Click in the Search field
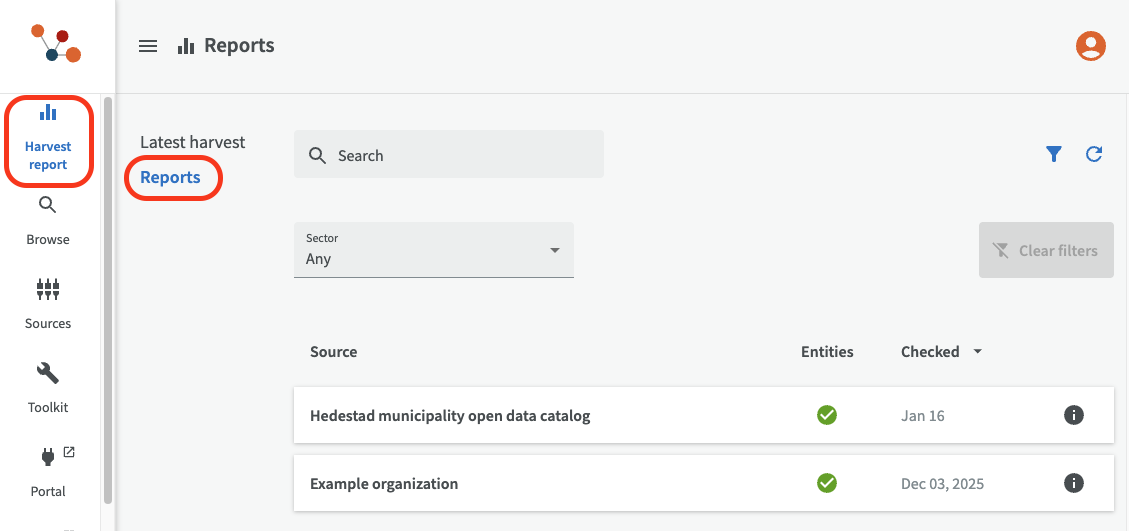The width and height of the screenshot is (1129, 531). tap(449, 155)
